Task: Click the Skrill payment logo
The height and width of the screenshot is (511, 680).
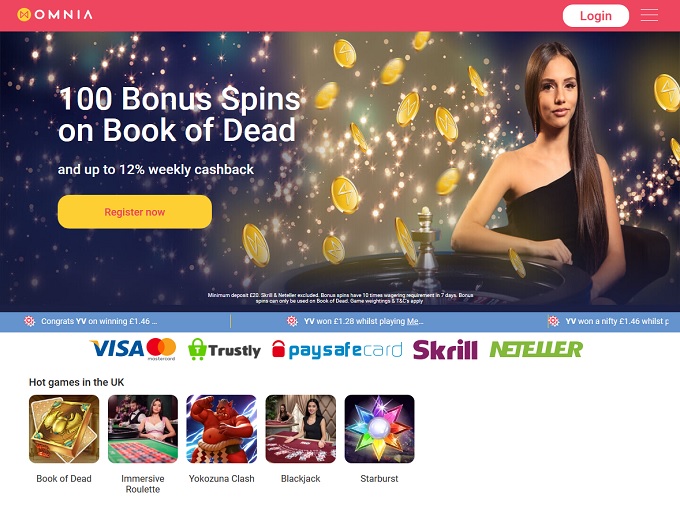Action: click(445, 350)
